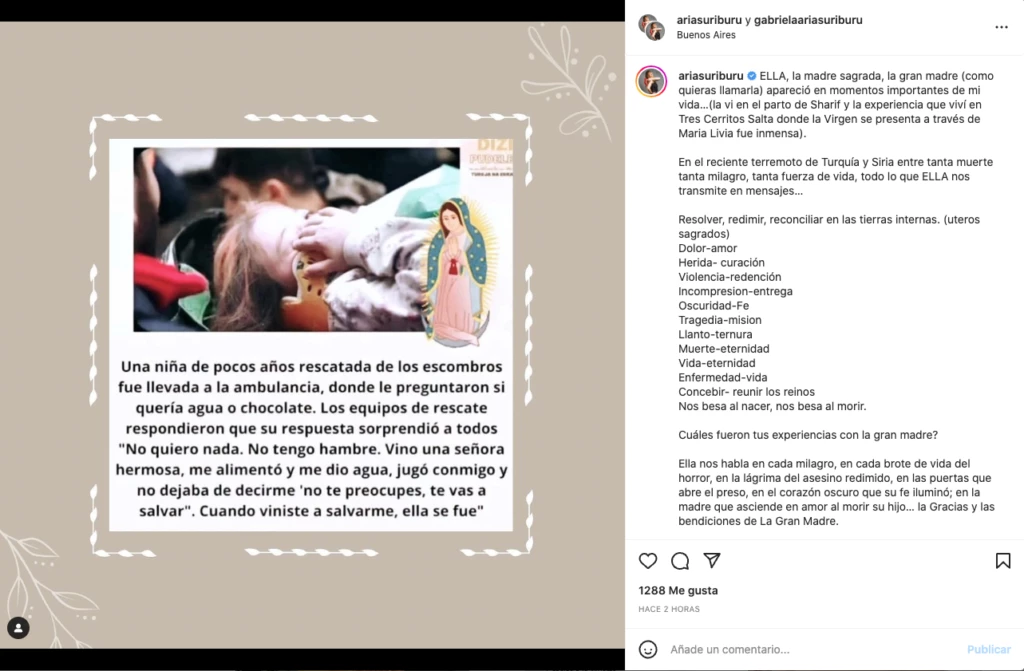This screenshot has height=671, width=1024.
Task: Open ariasuriburu username in caption
Action: point(711,76)
